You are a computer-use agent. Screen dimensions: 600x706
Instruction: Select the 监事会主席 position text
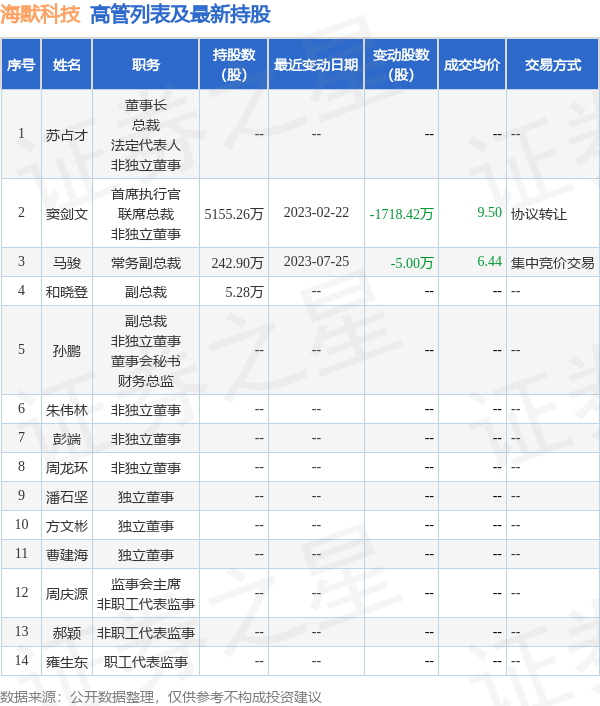[146, 584]
